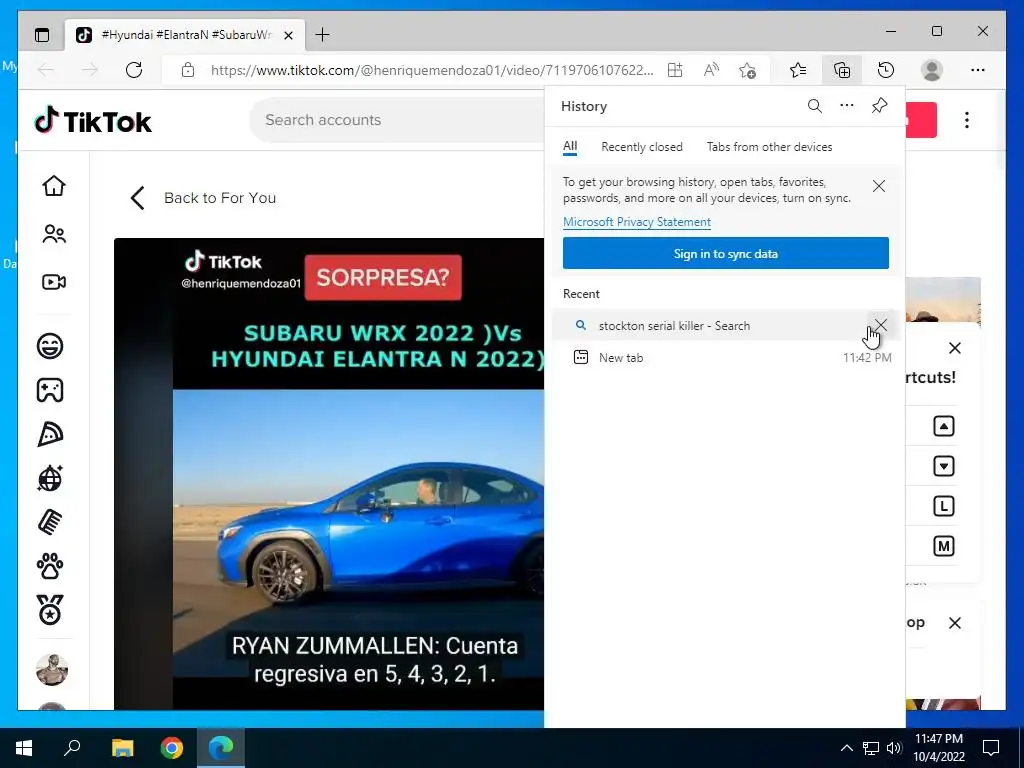
Task: View site information lock icon
Action: pyautogui.click(x=188, y=70)
